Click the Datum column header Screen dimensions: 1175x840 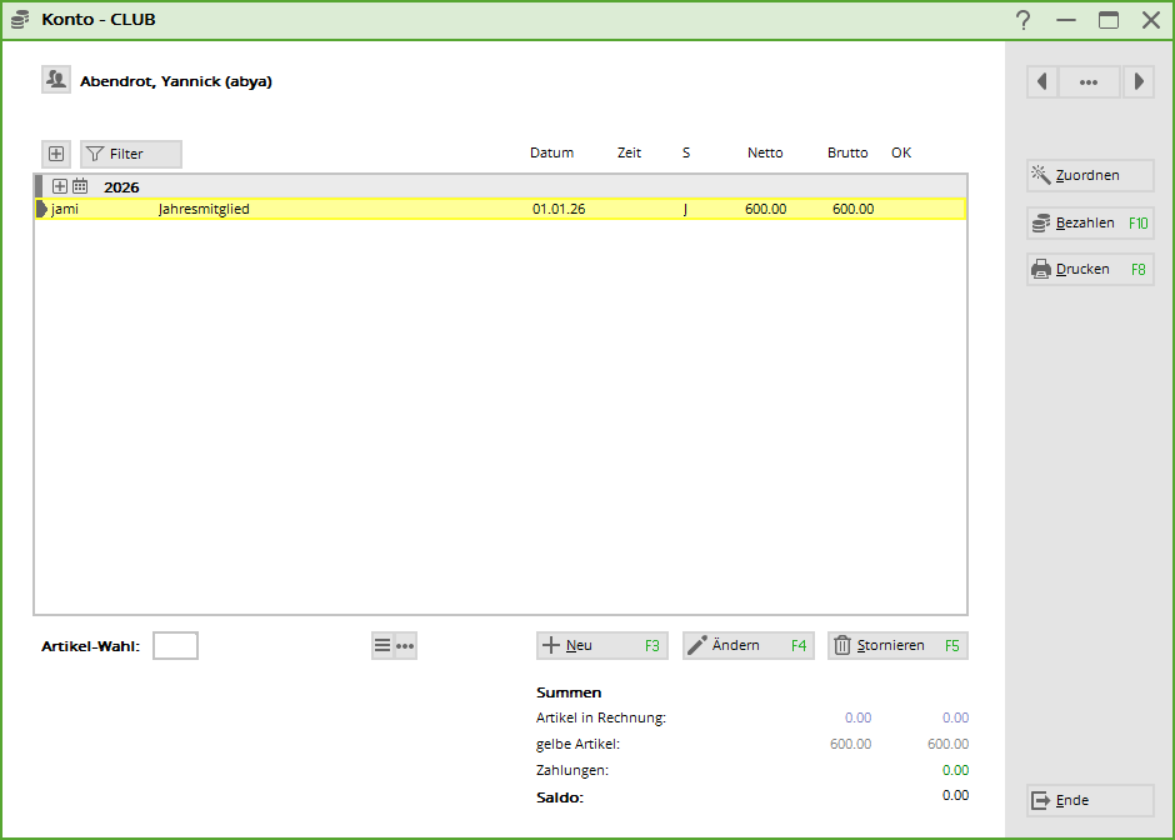tap(552, 153)
